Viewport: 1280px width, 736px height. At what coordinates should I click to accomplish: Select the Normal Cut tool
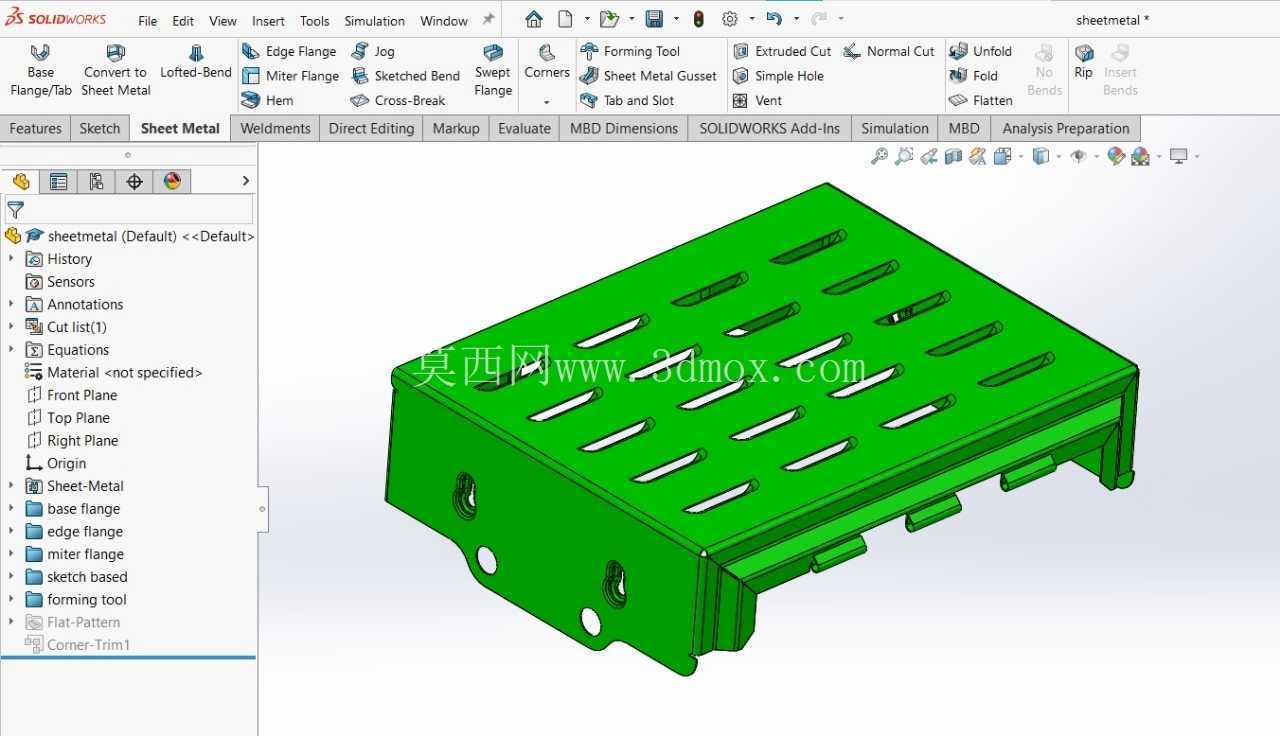[889, 51]
